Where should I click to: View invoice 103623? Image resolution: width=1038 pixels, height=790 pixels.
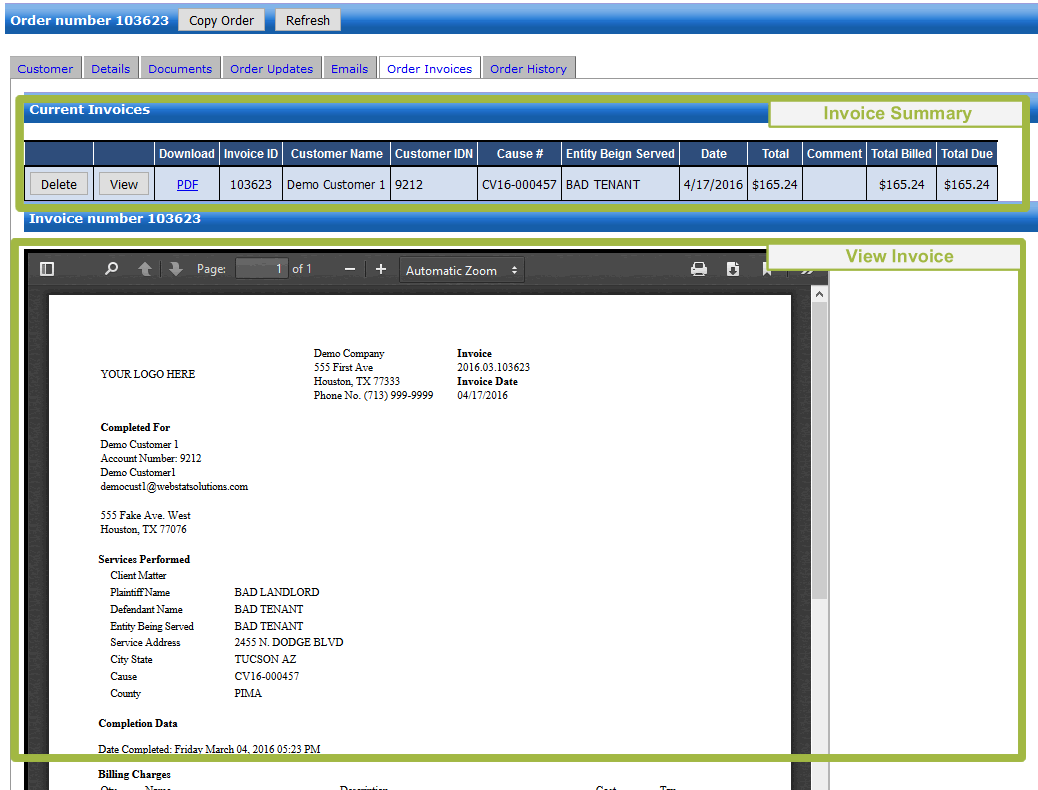click(124, 184)
